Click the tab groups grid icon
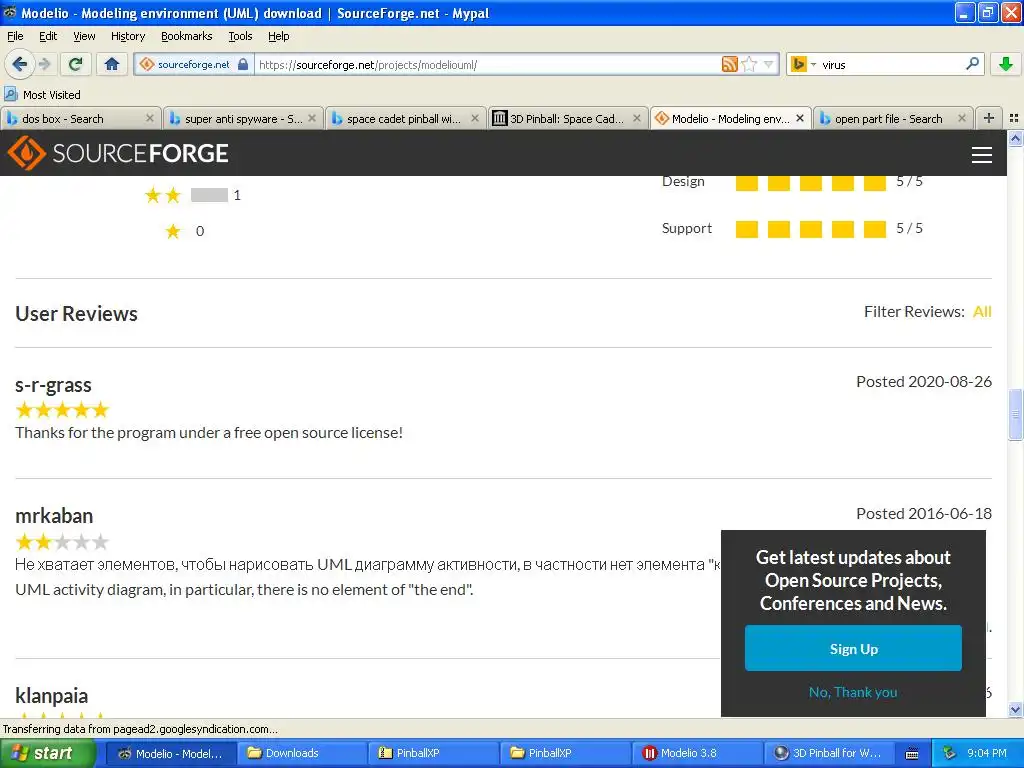This screenshot has height=768, width=1024. coord(1014,118)
